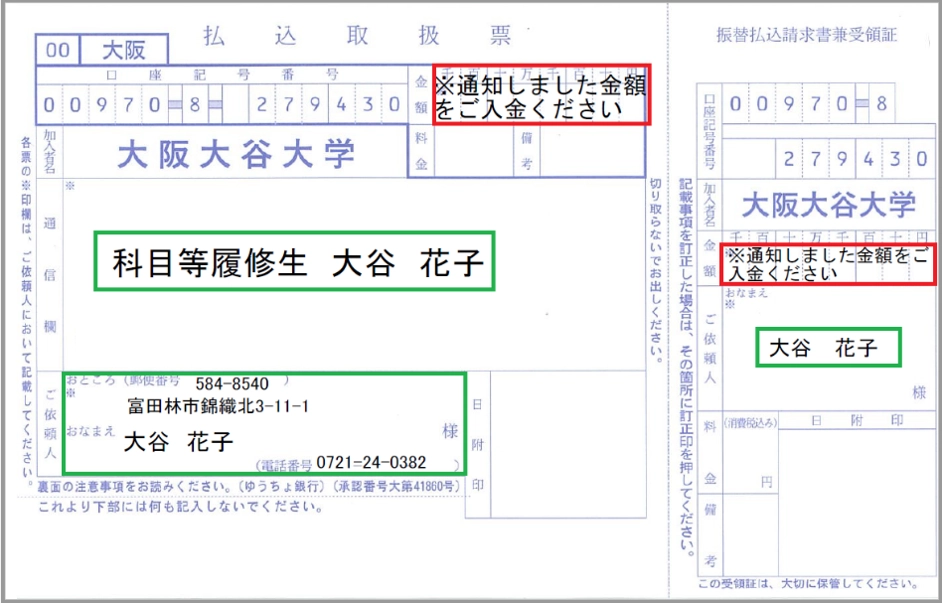This screenshot has height=605, width=947.
Task: Click "これより下部には何も記入しないでください。"
Action: click(181, 507)
